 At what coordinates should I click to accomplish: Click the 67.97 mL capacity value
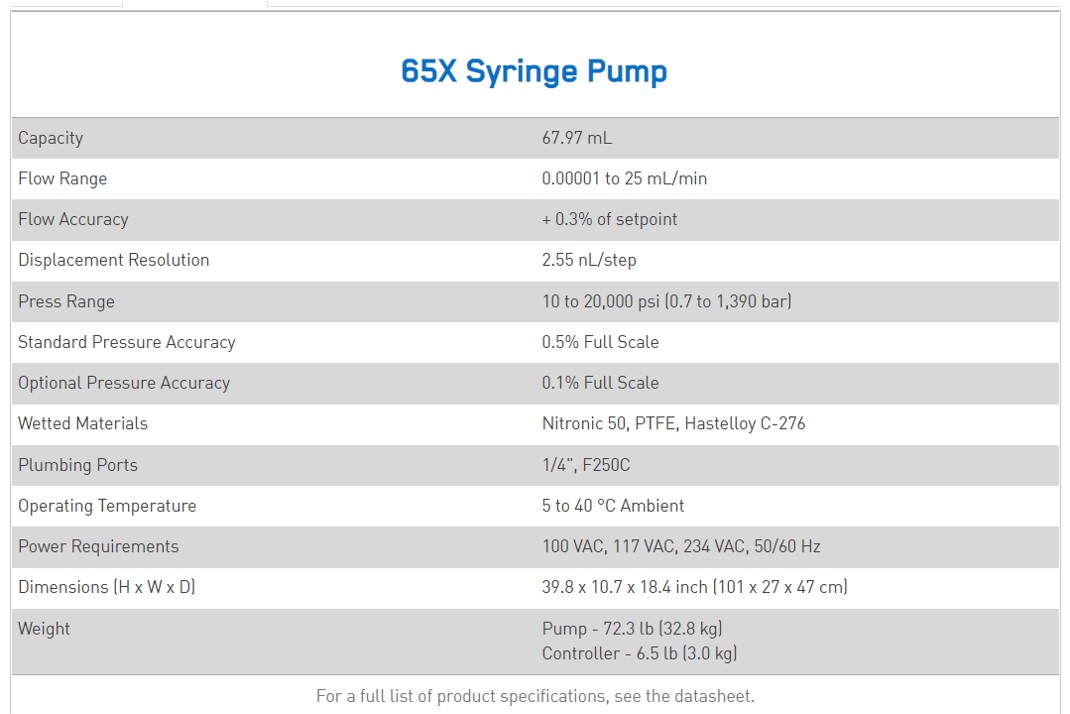tap(576, 138)
